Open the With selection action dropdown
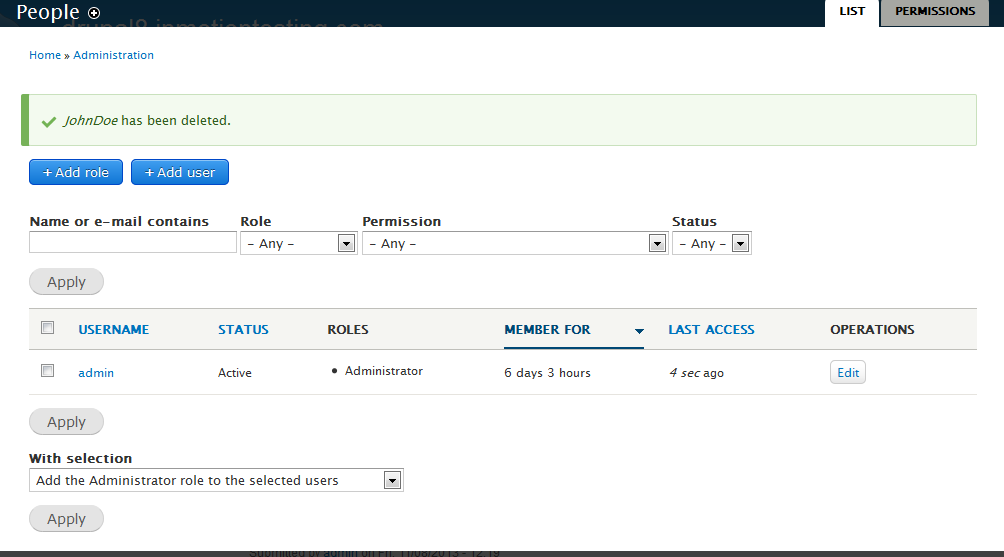 point(215,481)
